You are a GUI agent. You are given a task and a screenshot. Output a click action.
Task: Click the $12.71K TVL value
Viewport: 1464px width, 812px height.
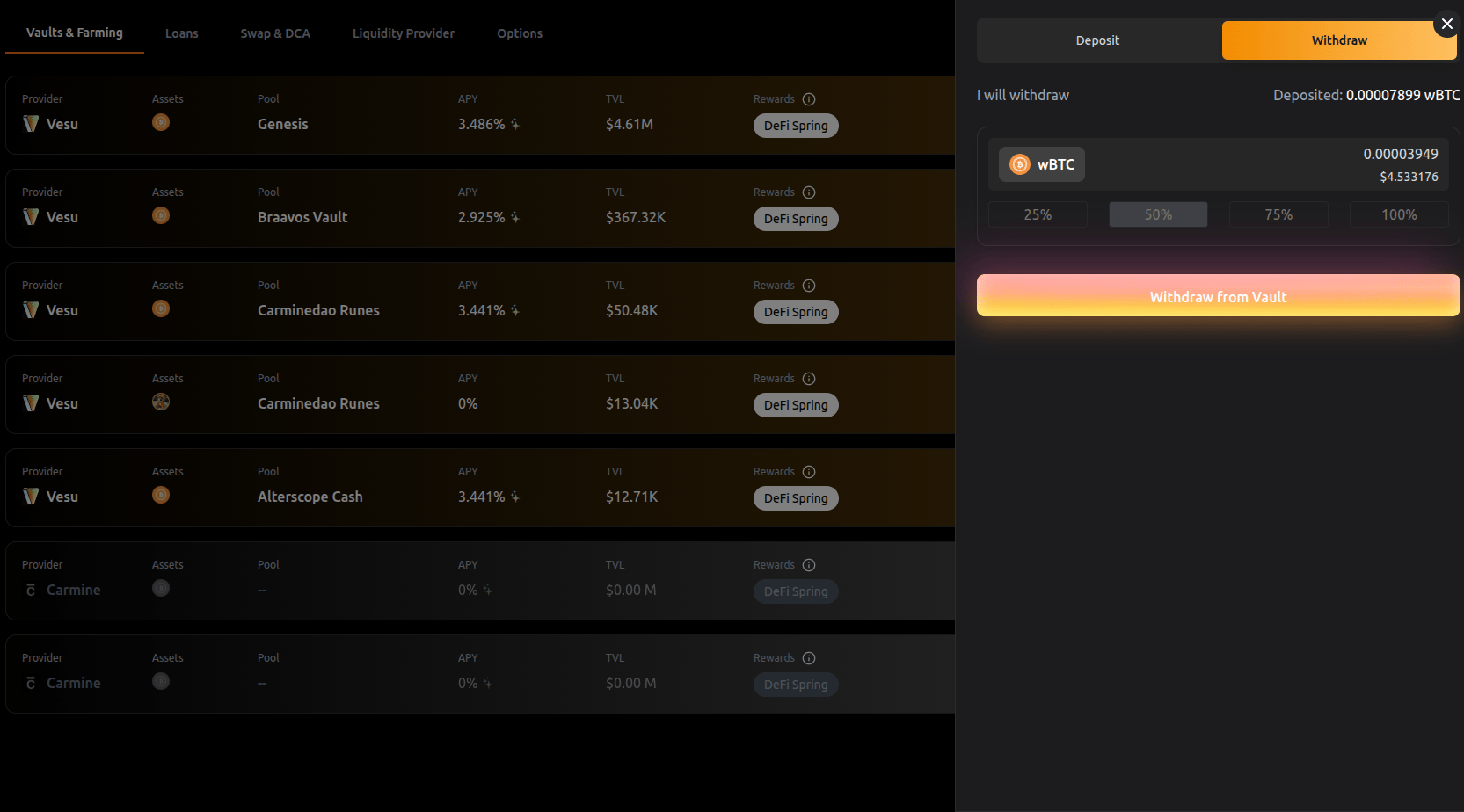click(x=632, y=497)
